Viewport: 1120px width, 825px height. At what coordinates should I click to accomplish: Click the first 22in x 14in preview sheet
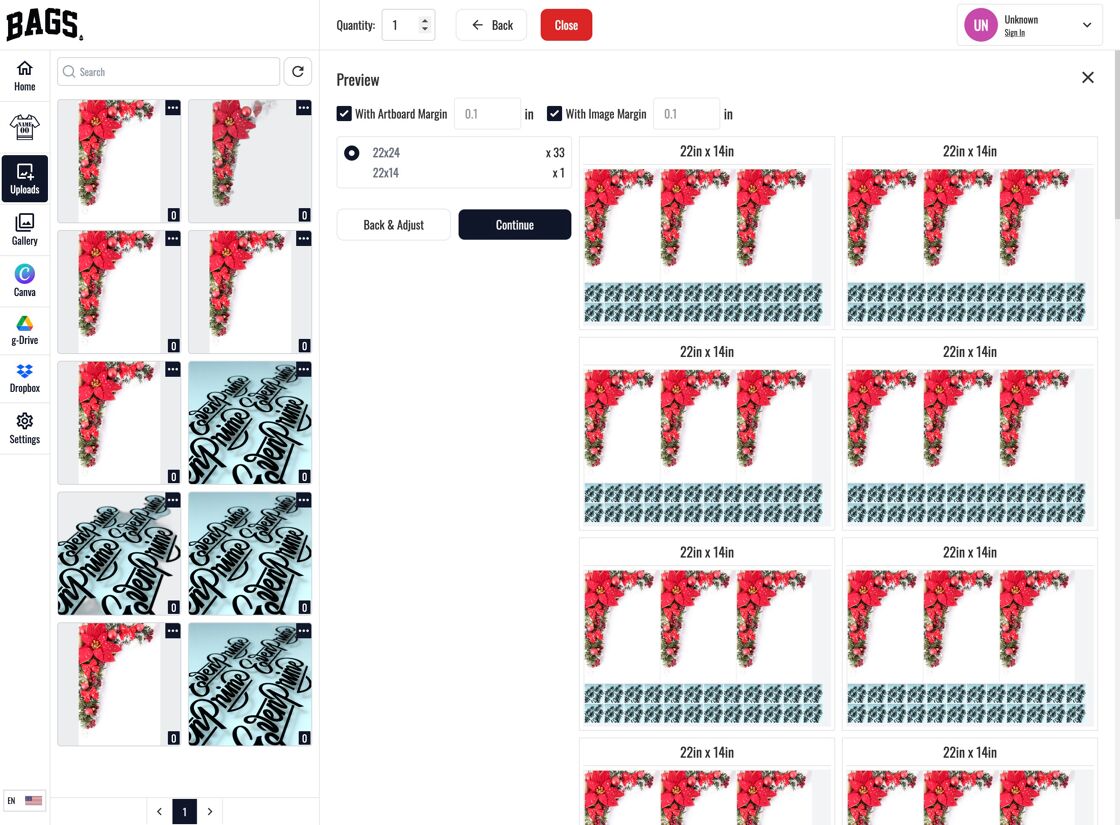pyautogui.click(x=706, y=233)
